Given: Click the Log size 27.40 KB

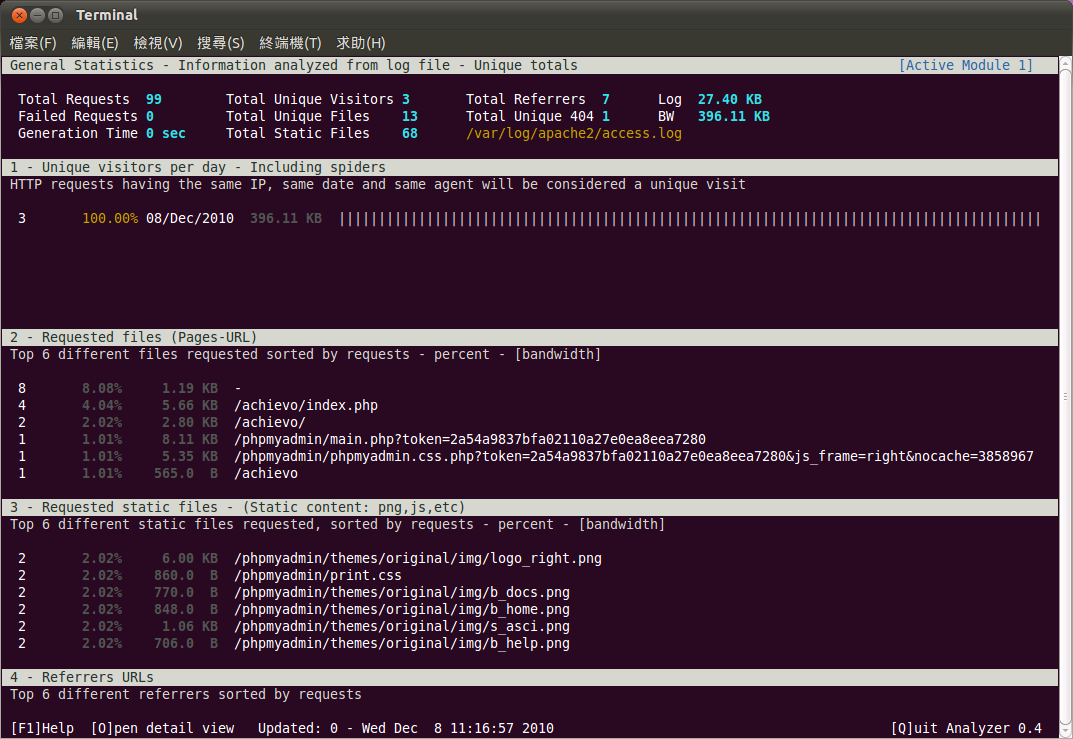Looking at the screenshot, I should click(x=729, y=99).
